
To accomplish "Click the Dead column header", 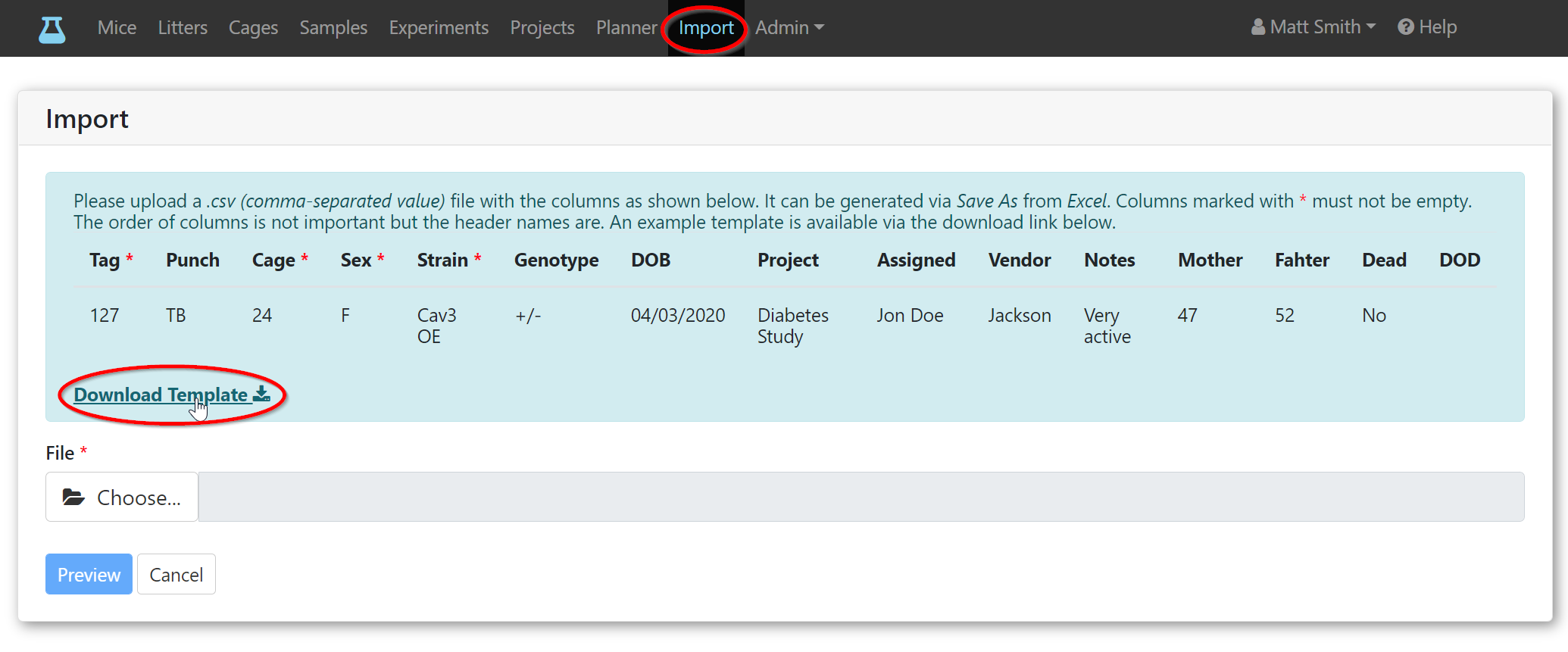I will pyautogui.click(x=1384, y=260).
